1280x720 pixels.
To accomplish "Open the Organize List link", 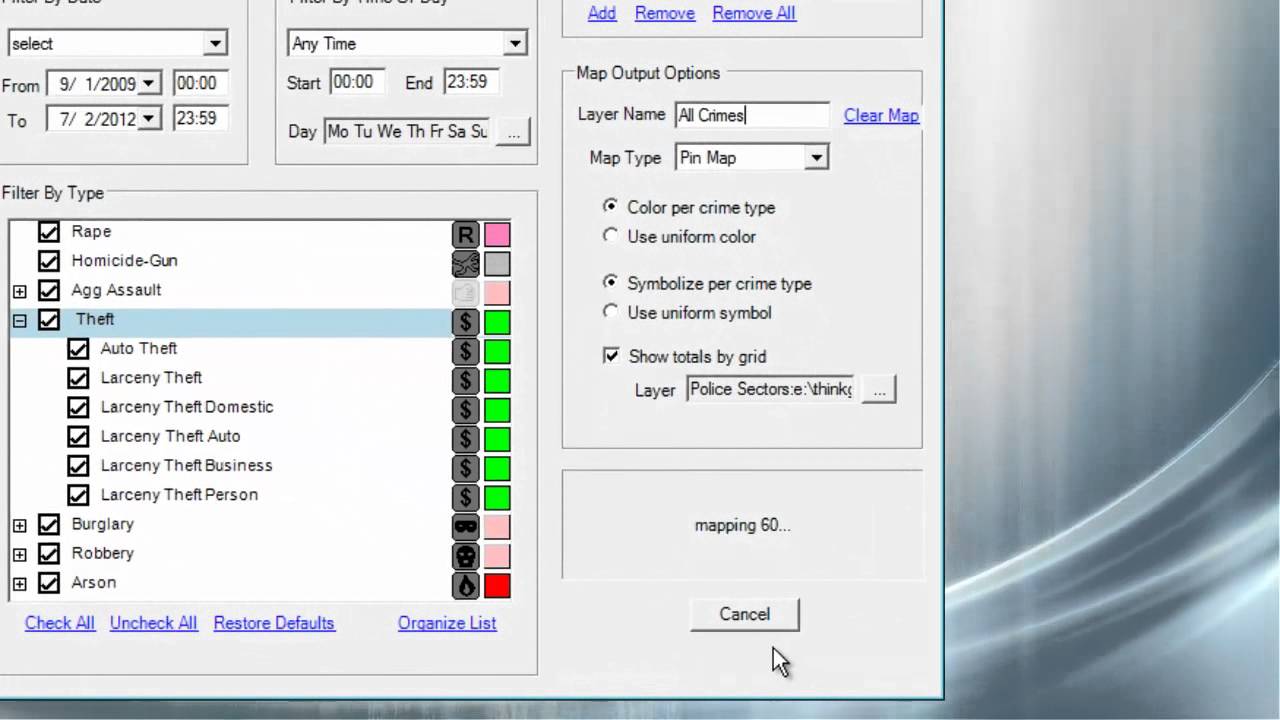I will pyautogui.click(x=447, y=623).
